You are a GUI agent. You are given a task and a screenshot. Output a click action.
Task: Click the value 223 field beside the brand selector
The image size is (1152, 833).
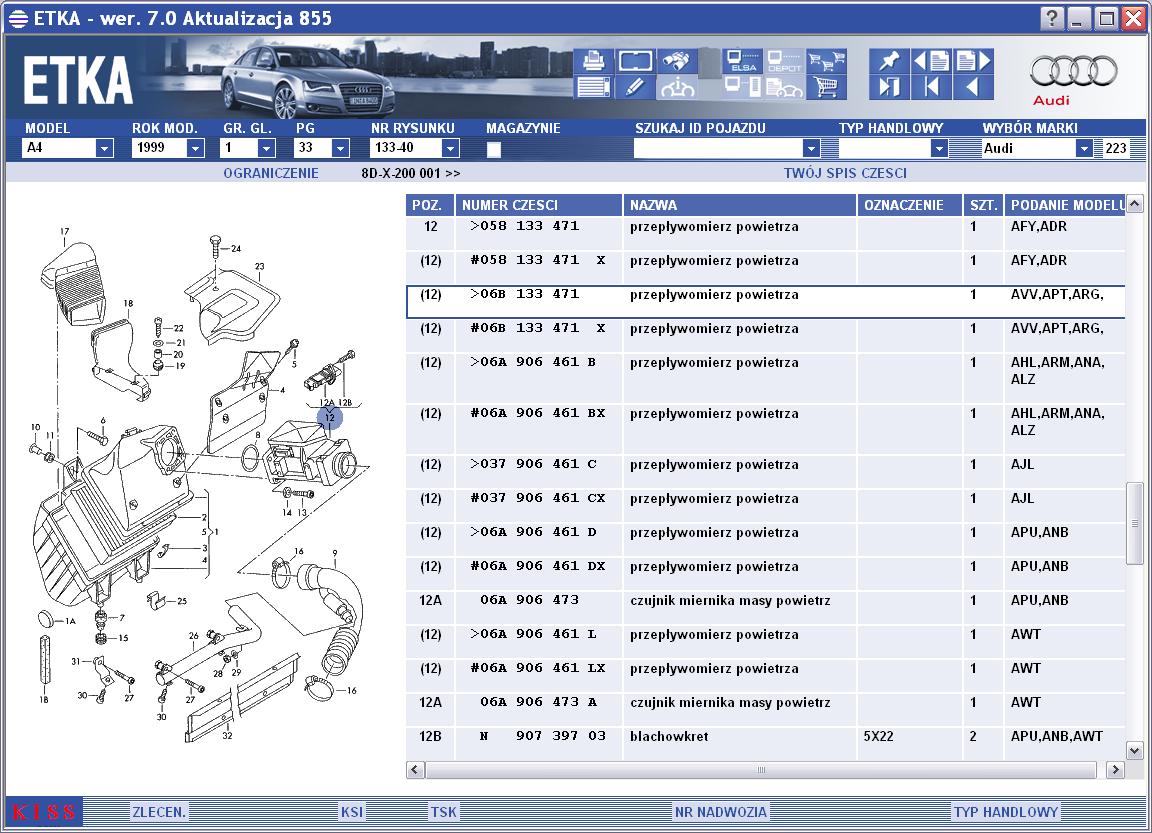pyautogui.click(x=1115, y=148)
